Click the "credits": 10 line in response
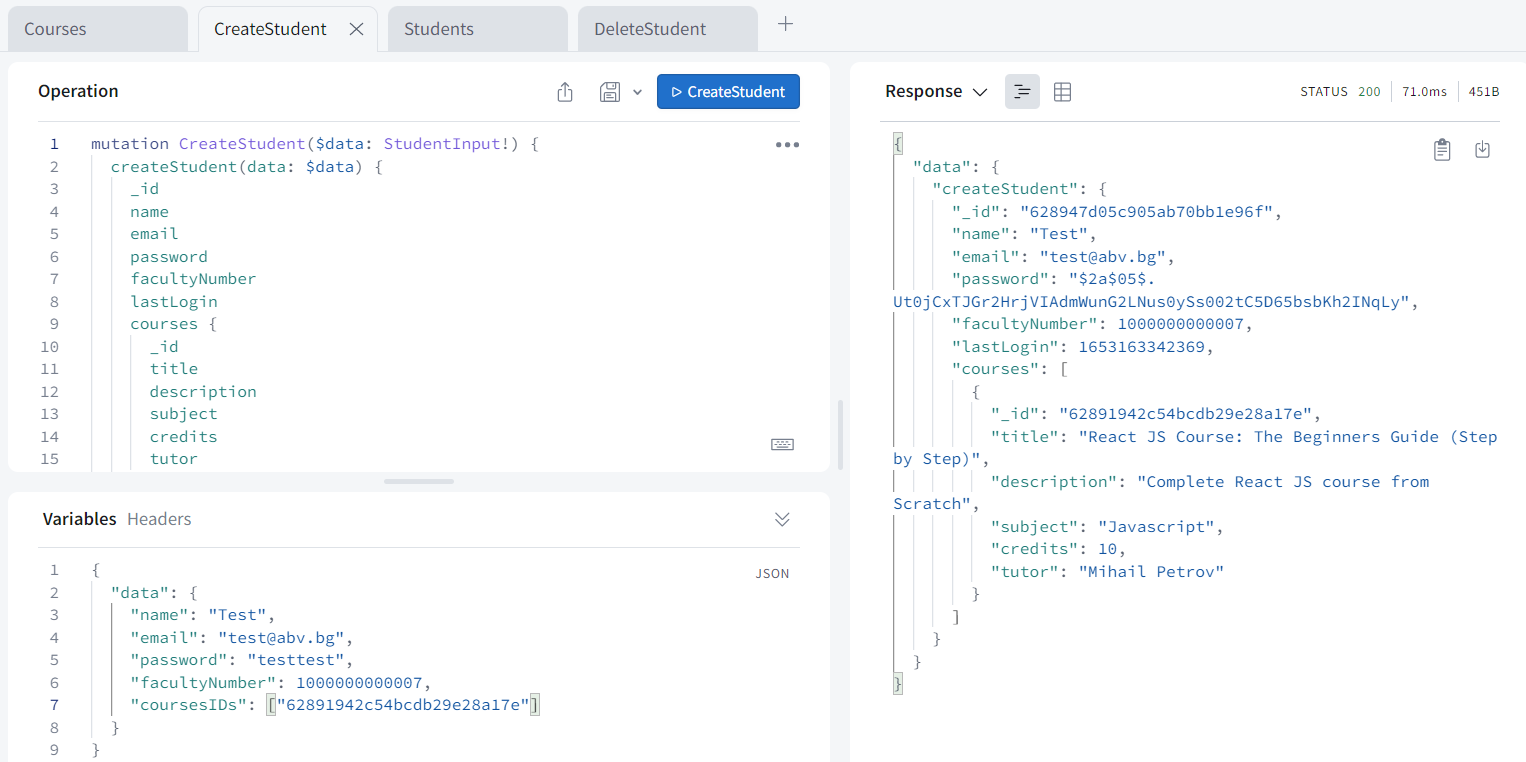Screen dimensions: 1526x762 click(x=1058, y=549)
